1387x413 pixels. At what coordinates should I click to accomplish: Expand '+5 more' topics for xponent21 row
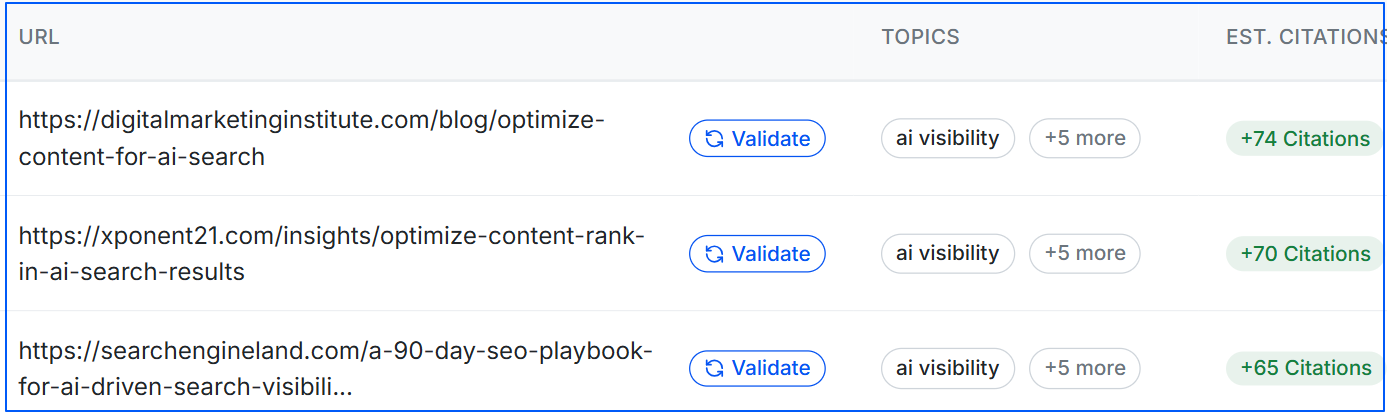click(1084, 254)
